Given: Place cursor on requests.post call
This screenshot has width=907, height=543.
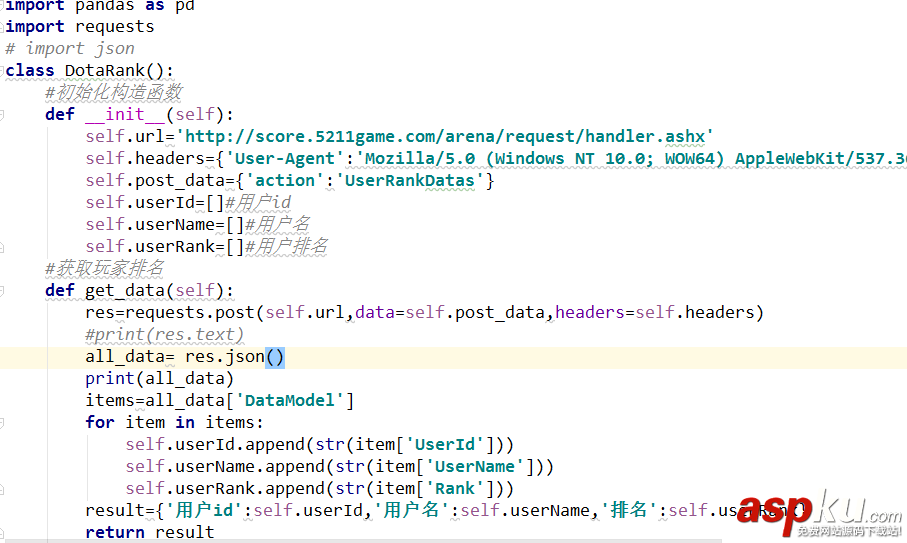Looking at the screenshot, I should point(190,313).
